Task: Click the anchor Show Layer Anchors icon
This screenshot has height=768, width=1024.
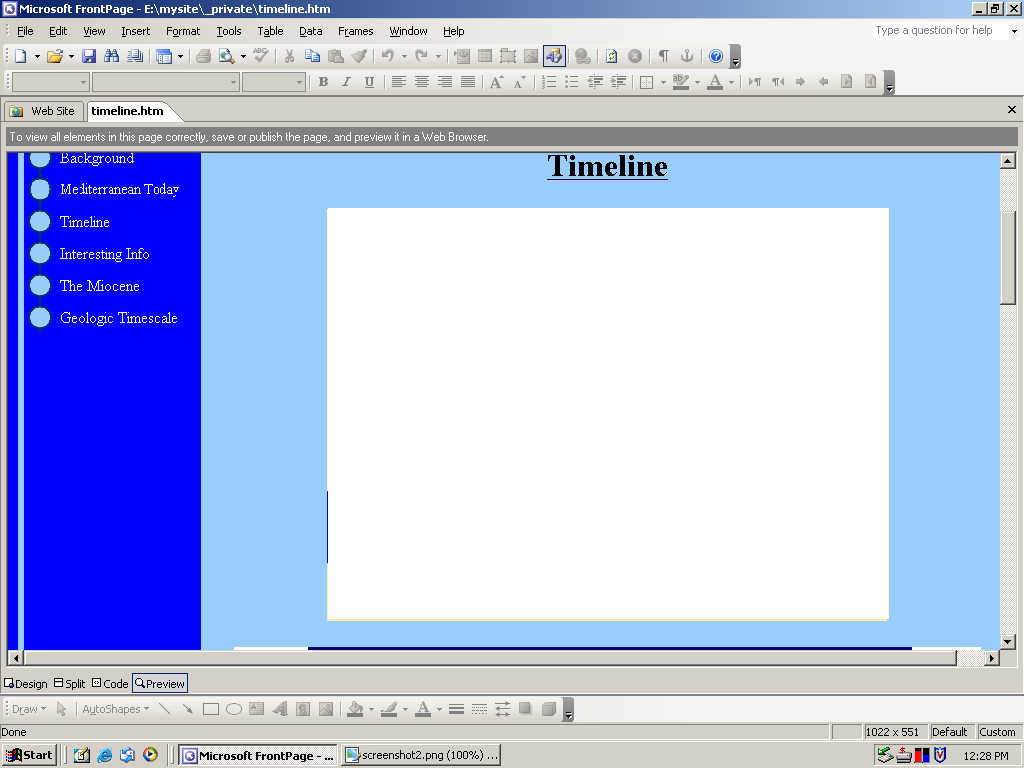Action: click(686, 56)
